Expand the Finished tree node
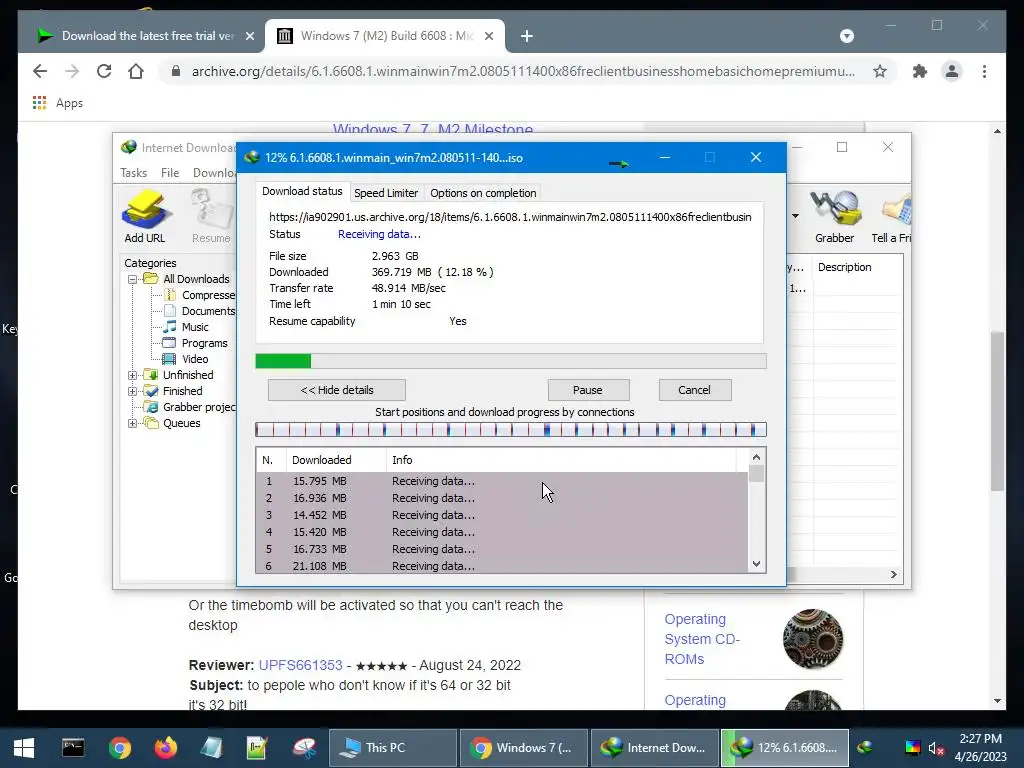This screenshot has height=768, width=1024. pyautogui.click(x=133, y=391)
